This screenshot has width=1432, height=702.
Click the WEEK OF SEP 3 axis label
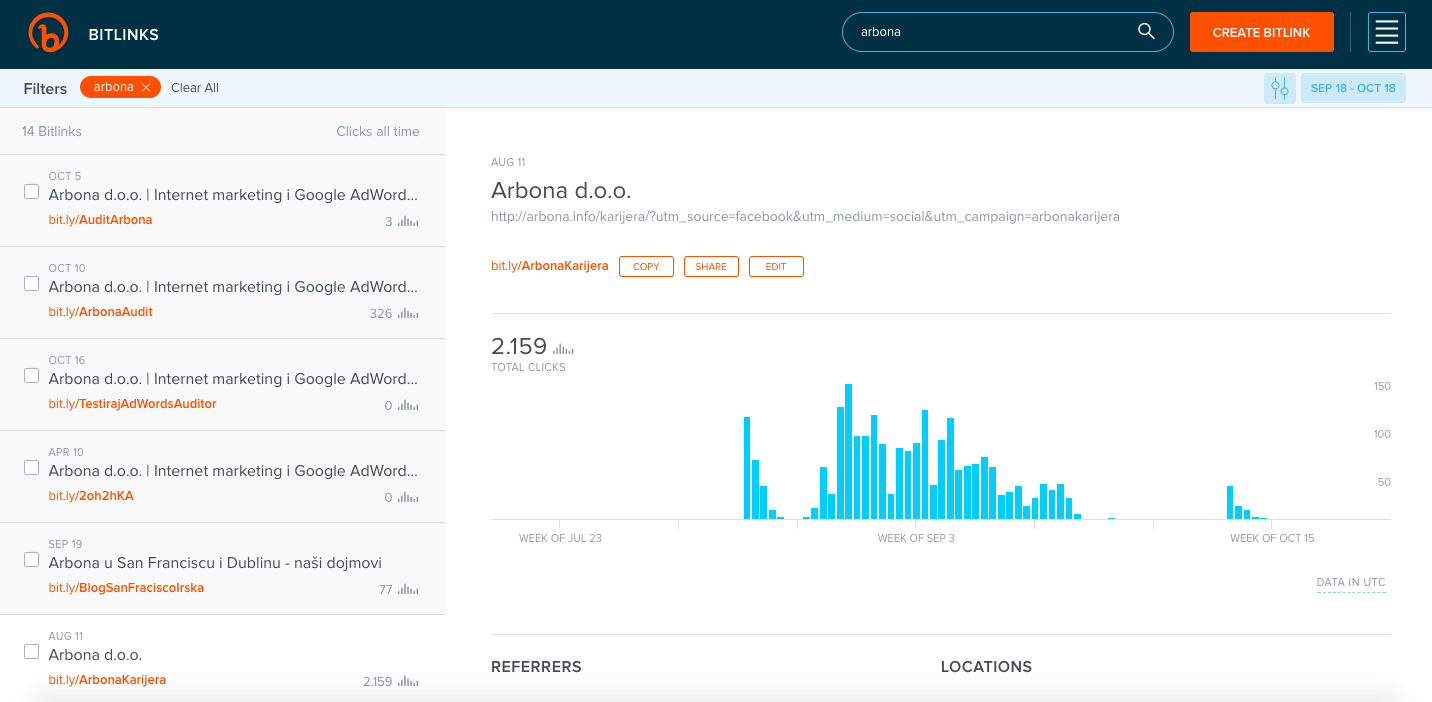click(916, 538)
